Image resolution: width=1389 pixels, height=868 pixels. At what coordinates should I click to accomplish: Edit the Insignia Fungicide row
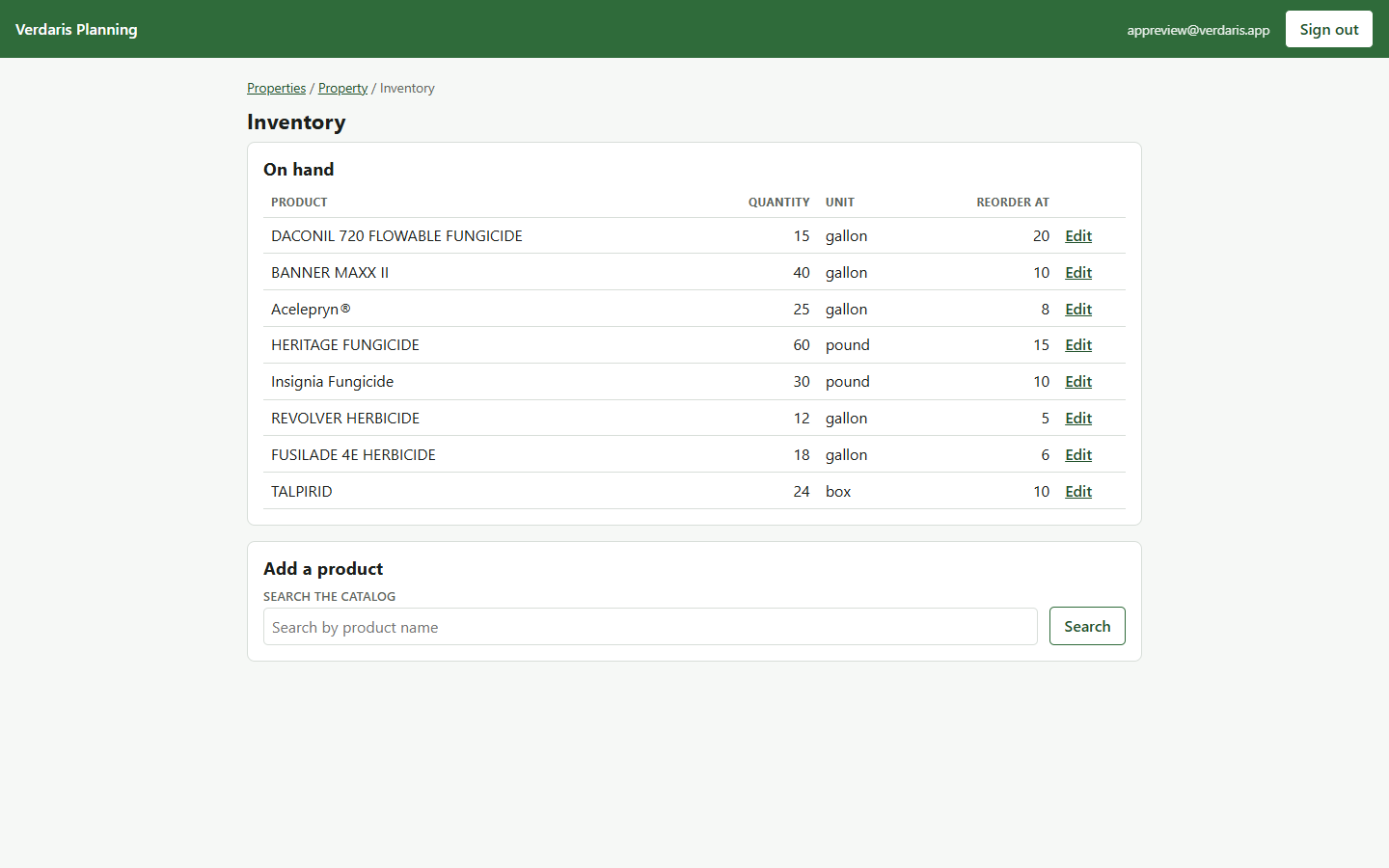click(x=1078, y=382)
